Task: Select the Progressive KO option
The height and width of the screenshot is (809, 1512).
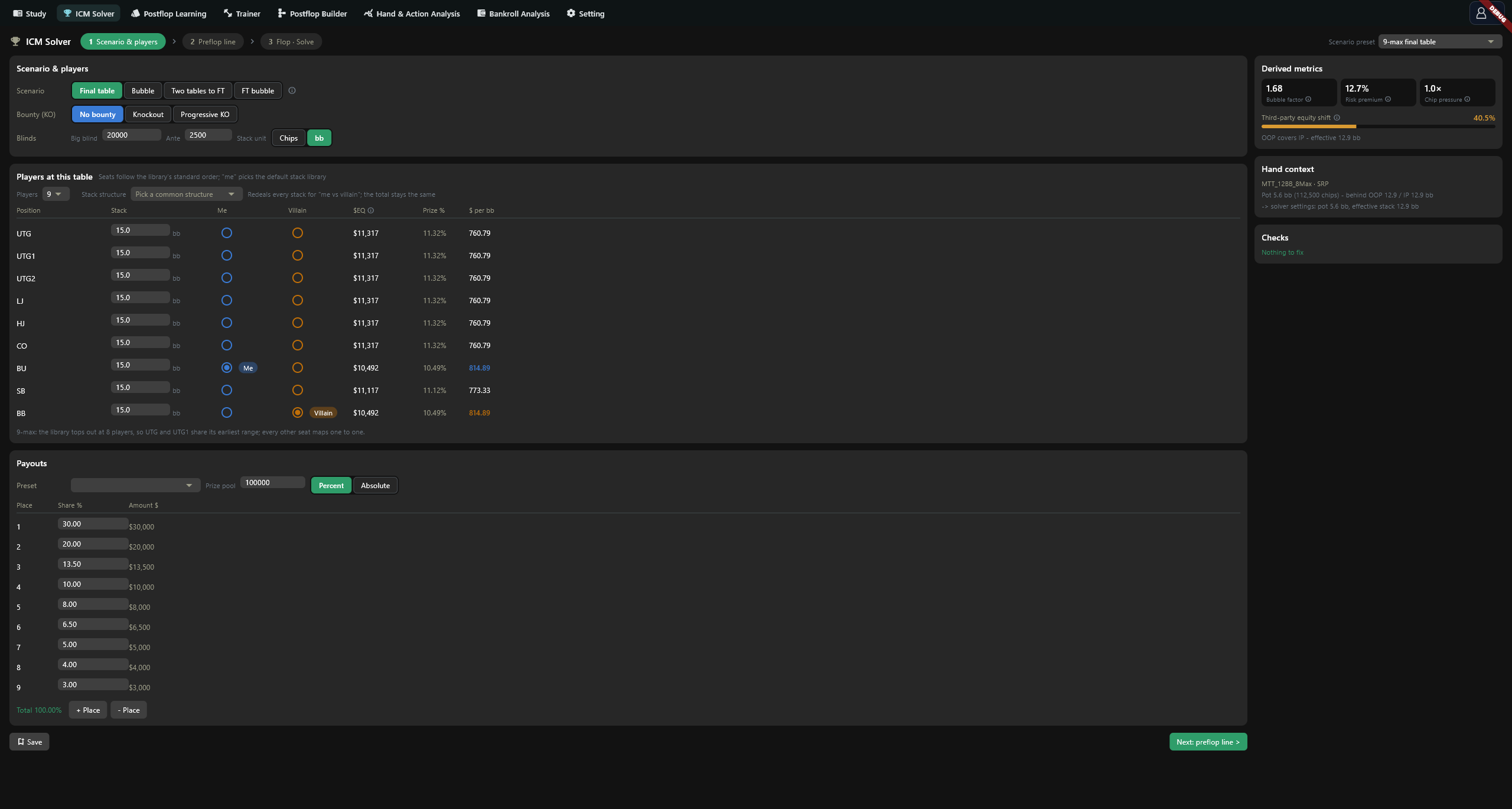Action: pos(205,114)
